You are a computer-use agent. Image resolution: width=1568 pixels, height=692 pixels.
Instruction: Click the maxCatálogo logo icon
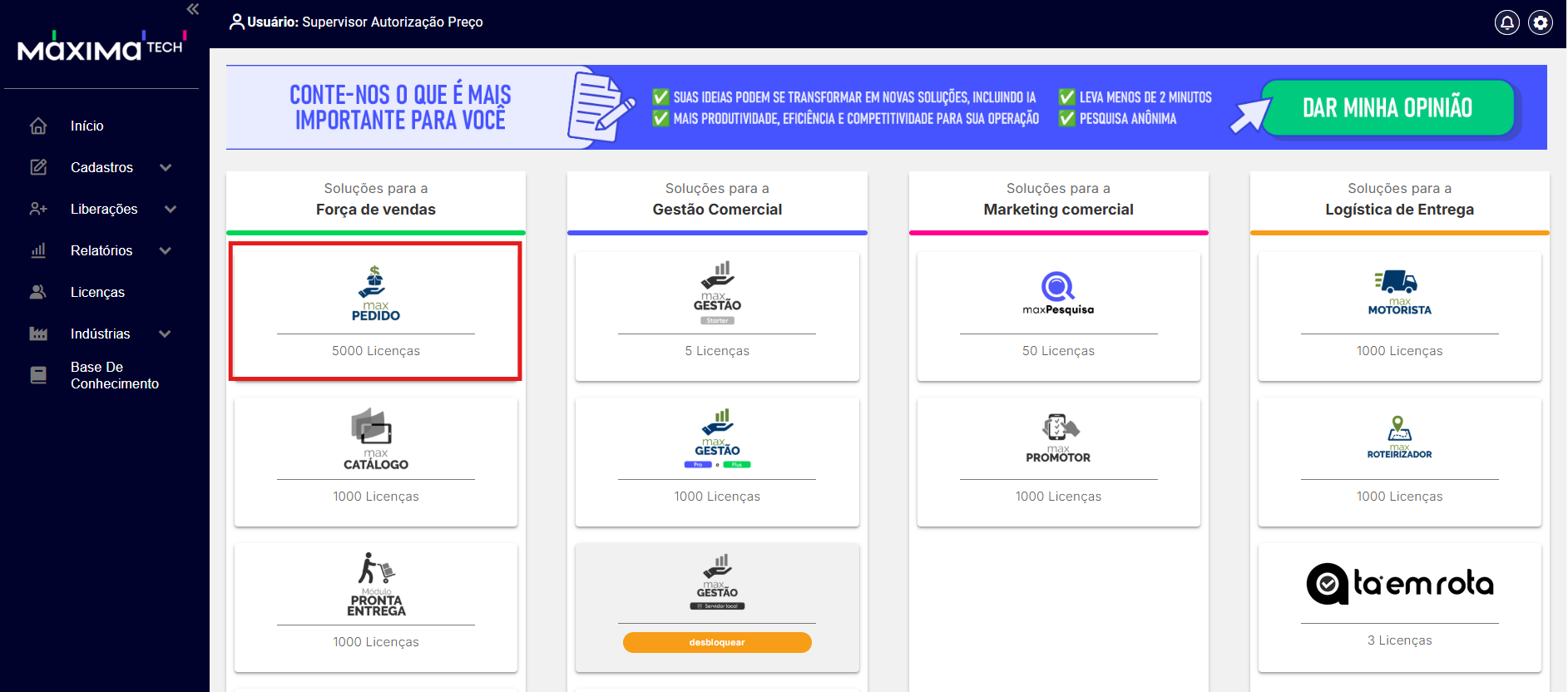(376, 439)
